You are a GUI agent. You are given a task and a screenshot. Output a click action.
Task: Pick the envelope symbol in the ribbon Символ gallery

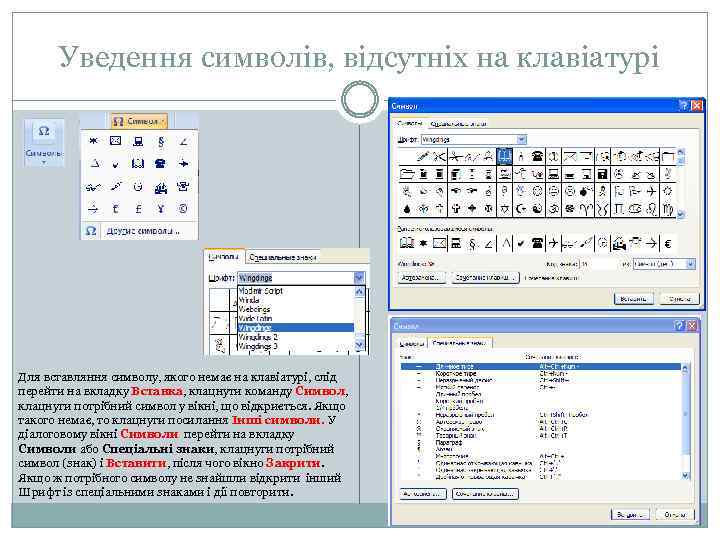(x=116, y=141)
